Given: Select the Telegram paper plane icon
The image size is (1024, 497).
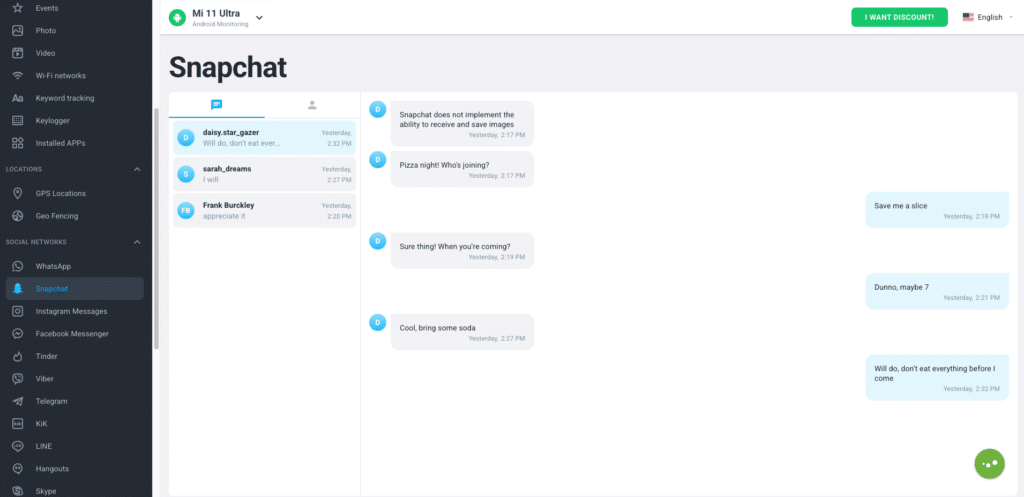Looking at the screenshot, I should coord(17,401).
